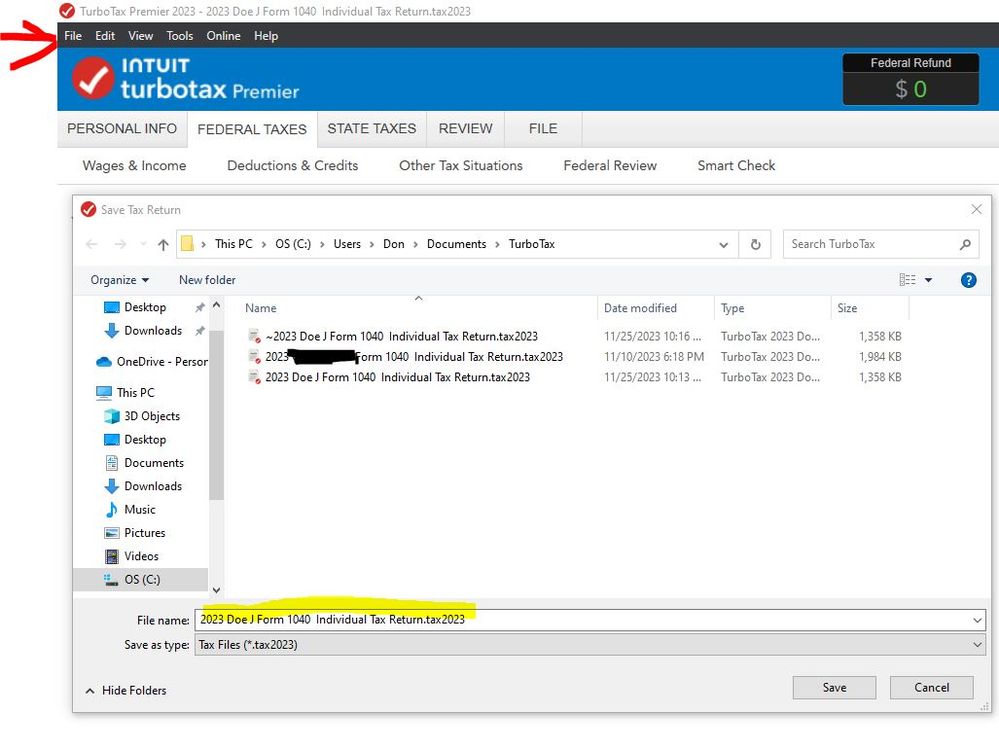999x748 pixels.
Task: Open the Online menu
Action: tap(224, 36)
